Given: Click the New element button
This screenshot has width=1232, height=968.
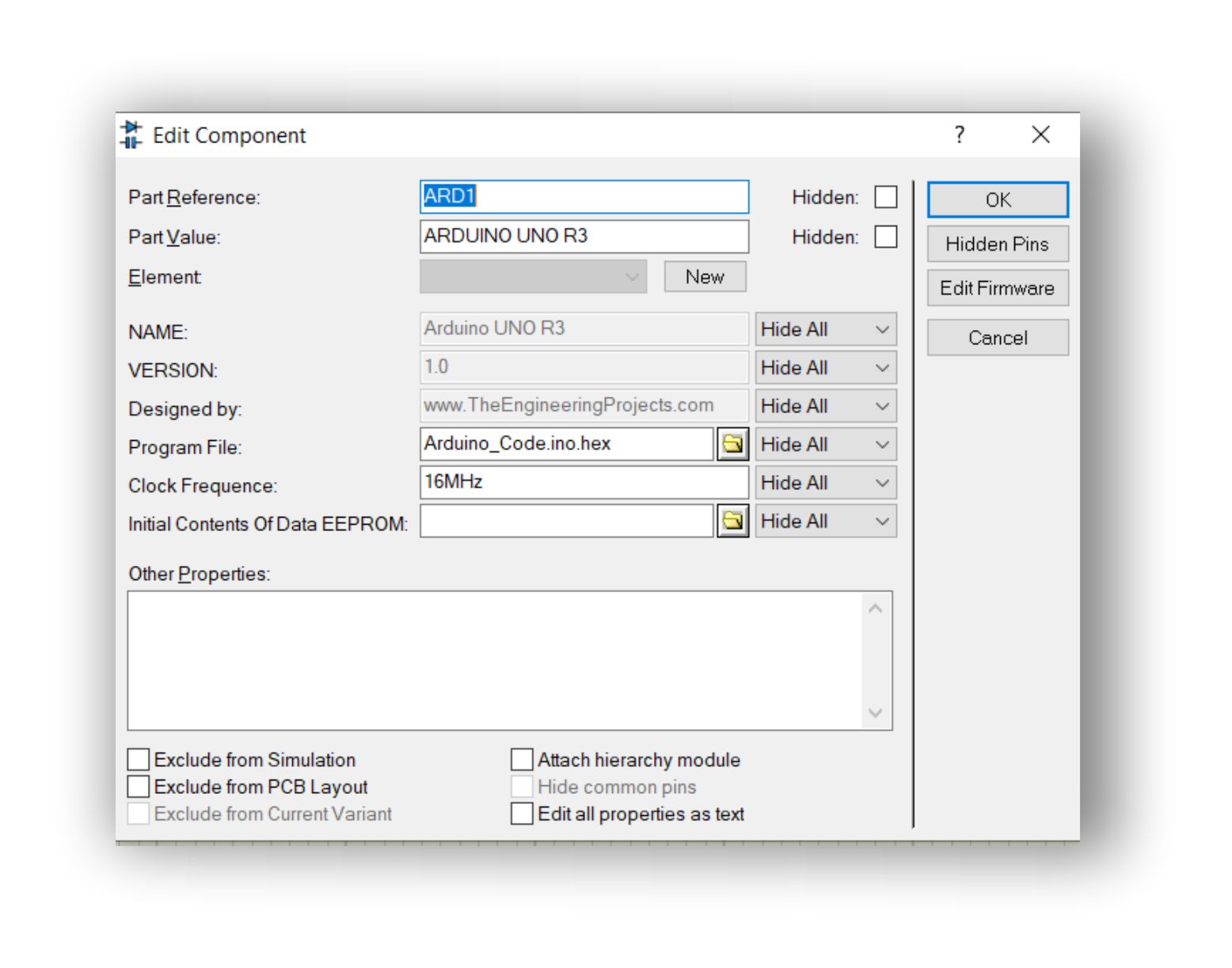Looking at the screenshot, I should coord(705,277).
